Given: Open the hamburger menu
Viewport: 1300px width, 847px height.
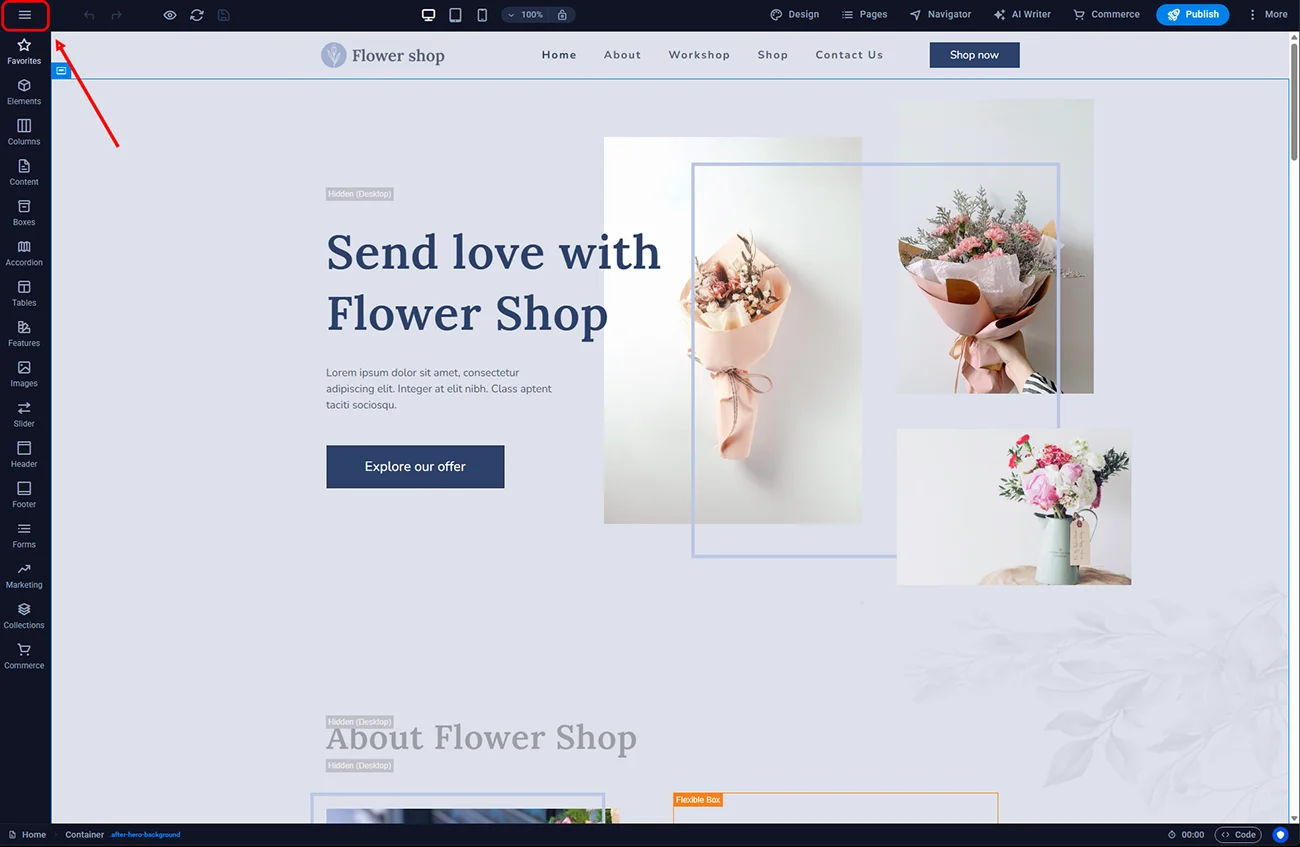Looking at the screenshot, I should [24, 15].
